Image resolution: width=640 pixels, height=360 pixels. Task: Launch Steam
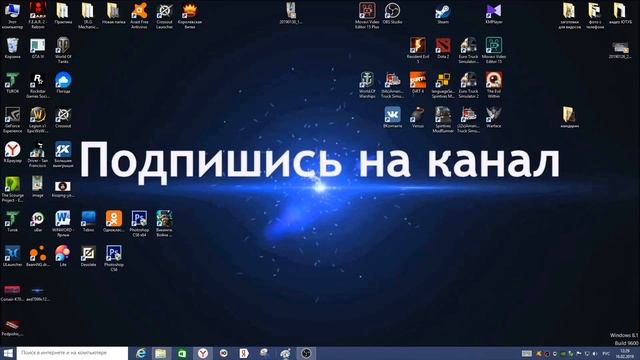click(443, 13)
